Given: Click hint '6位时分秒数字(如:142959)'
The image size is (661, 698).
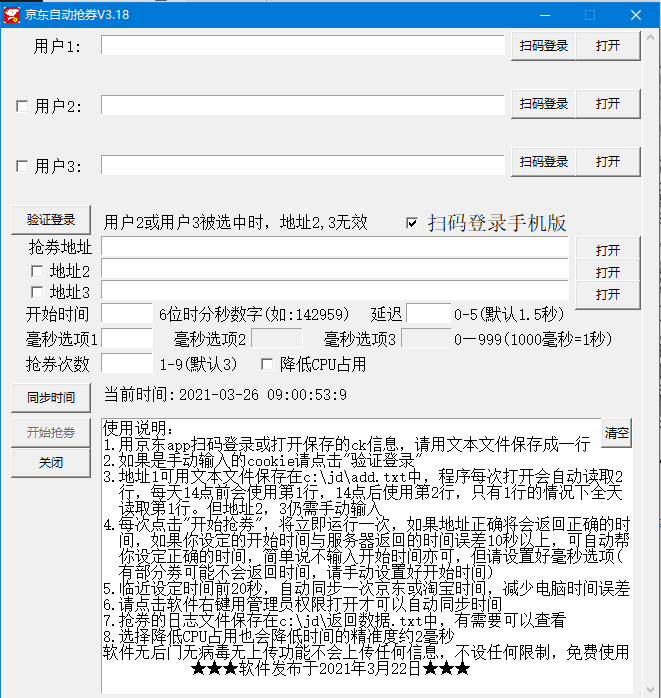Looking at the screenshot, I should pyautogui.click(x=254, y=315).
